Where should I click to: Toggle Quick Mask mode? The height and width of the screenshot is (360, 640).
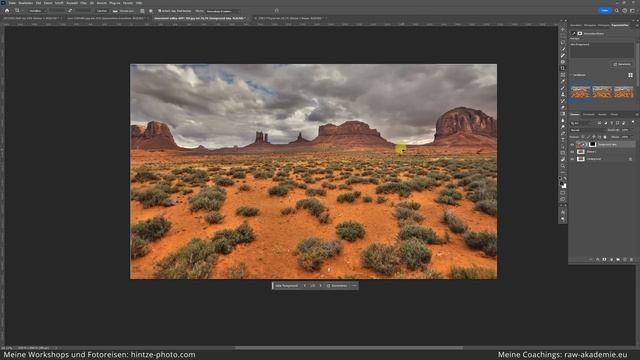(563, 193)
